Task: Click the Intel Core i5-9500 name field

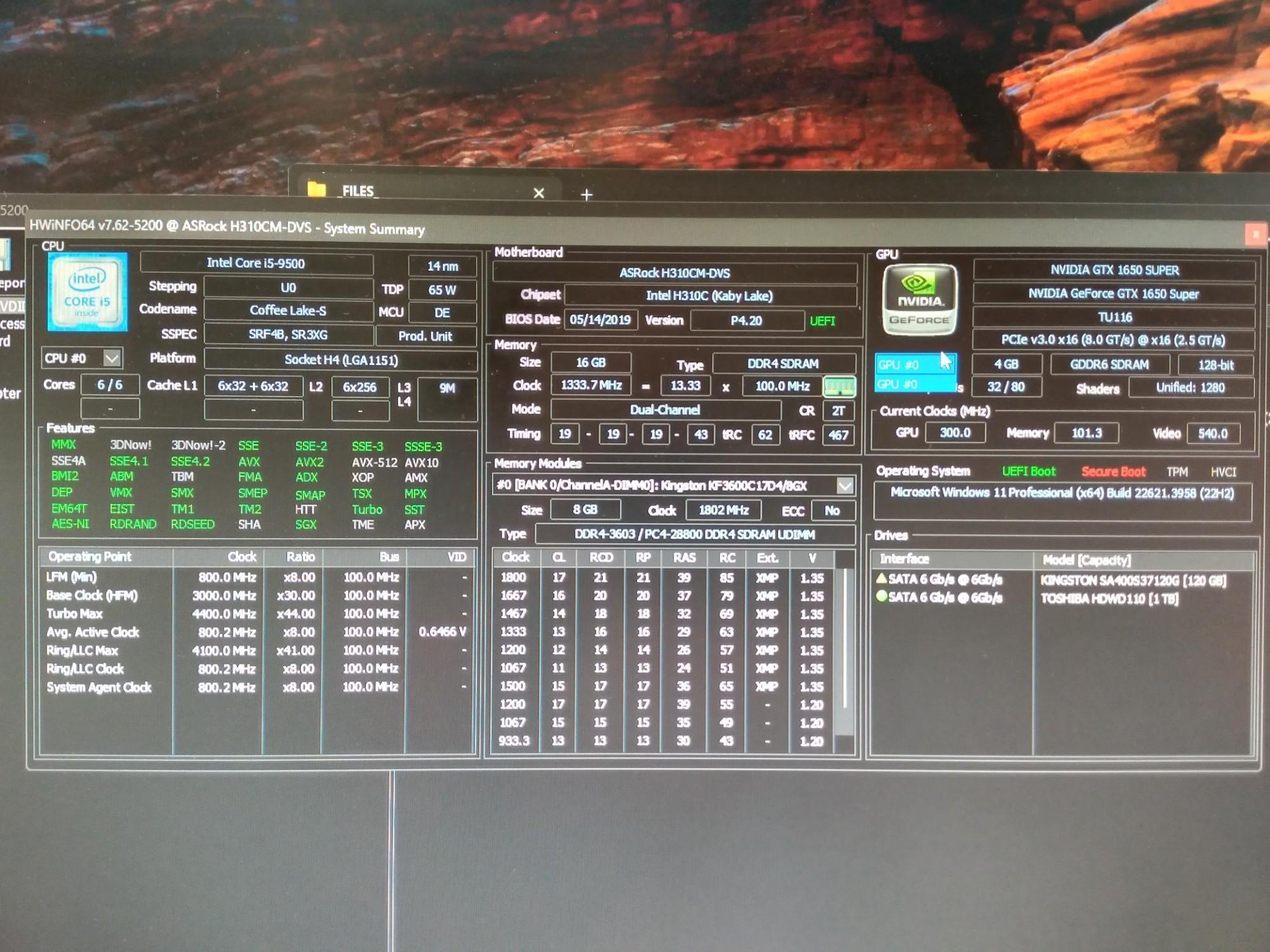Action: click(256, 263)
